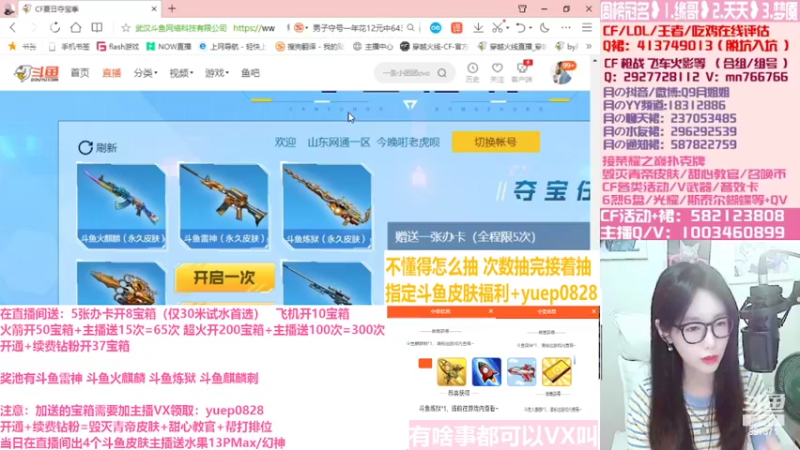Select the 斗鱼雷神 weapon skin tile
Screen dimensions: 800x450
[x=223, y=206]
